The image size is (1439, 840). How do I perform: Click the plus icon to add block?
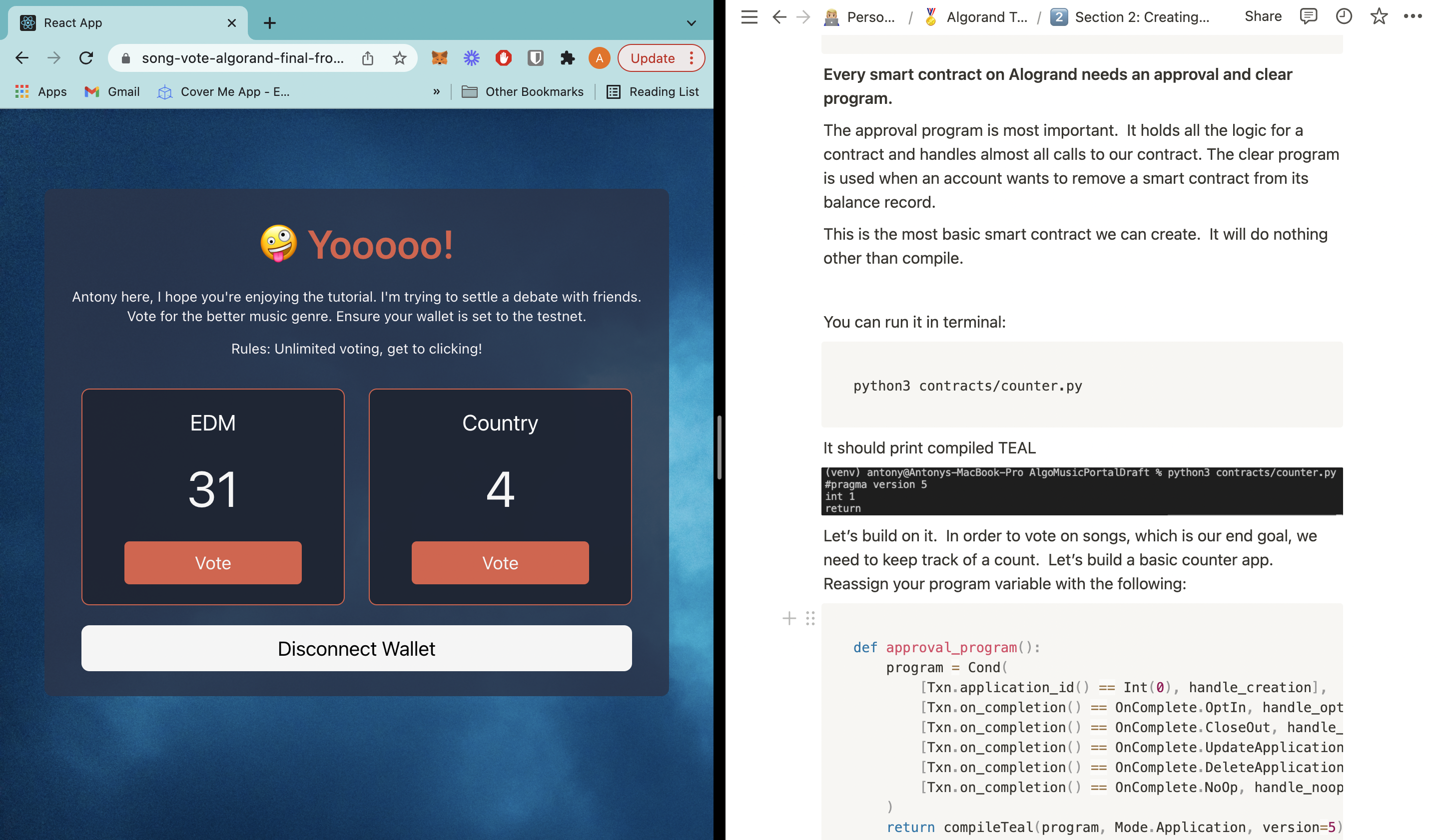(789, 618)
